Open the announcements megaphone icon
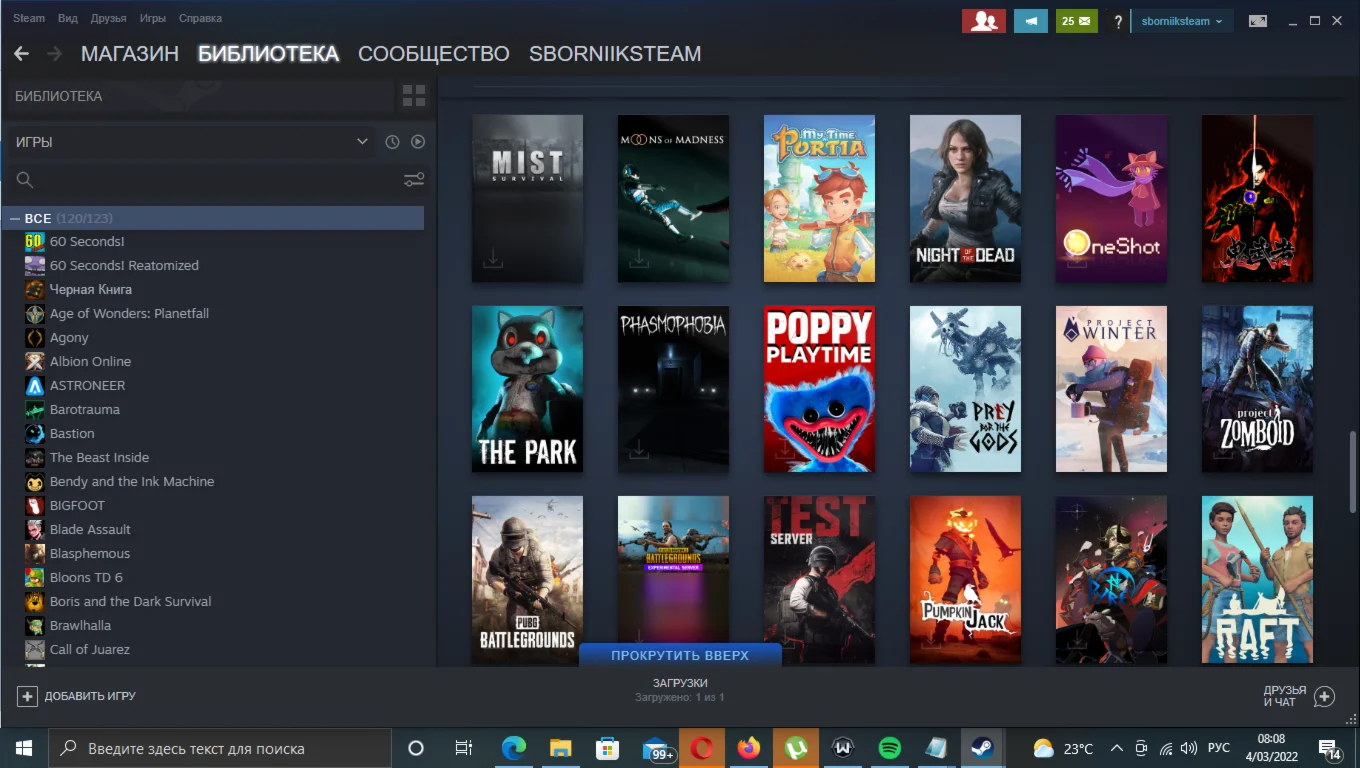Viewport: 1360px width, 768px height. [1031, 21]
